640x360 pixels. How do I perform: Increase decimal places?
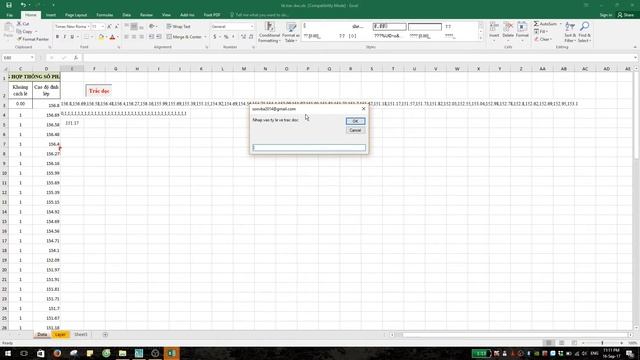(243, 37)
